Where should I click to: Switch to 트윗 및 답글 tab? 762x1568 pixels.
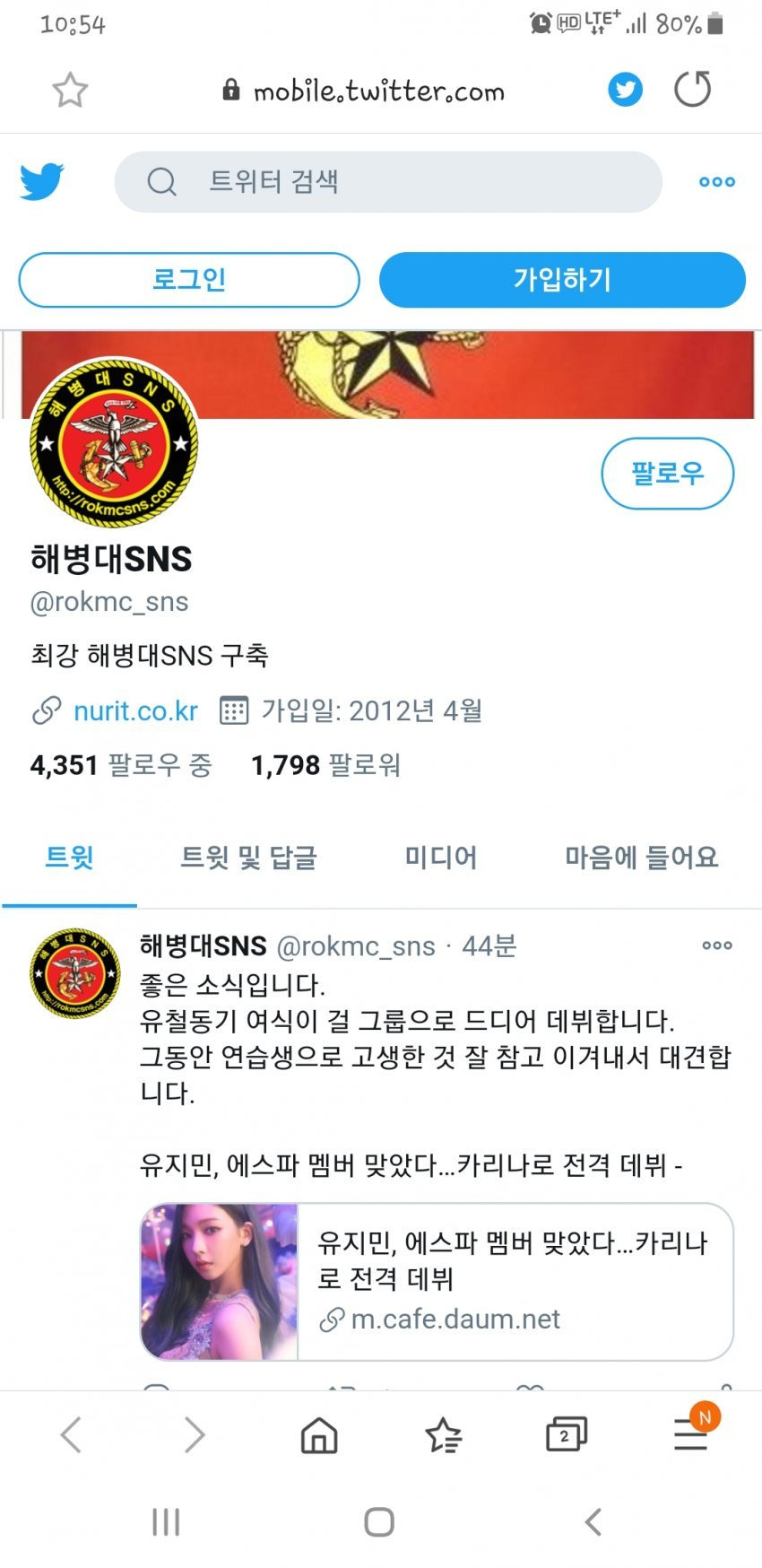(x=248, y=858)
